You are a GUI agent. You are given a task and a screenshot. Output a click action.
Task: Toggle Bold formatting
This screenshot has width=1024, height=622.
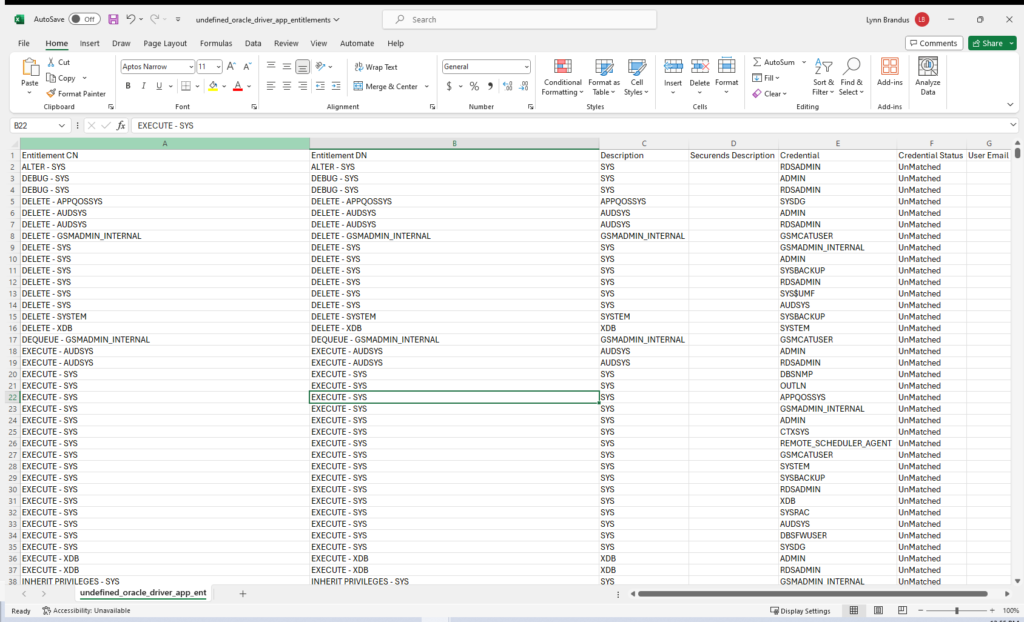tap(128, 86)
